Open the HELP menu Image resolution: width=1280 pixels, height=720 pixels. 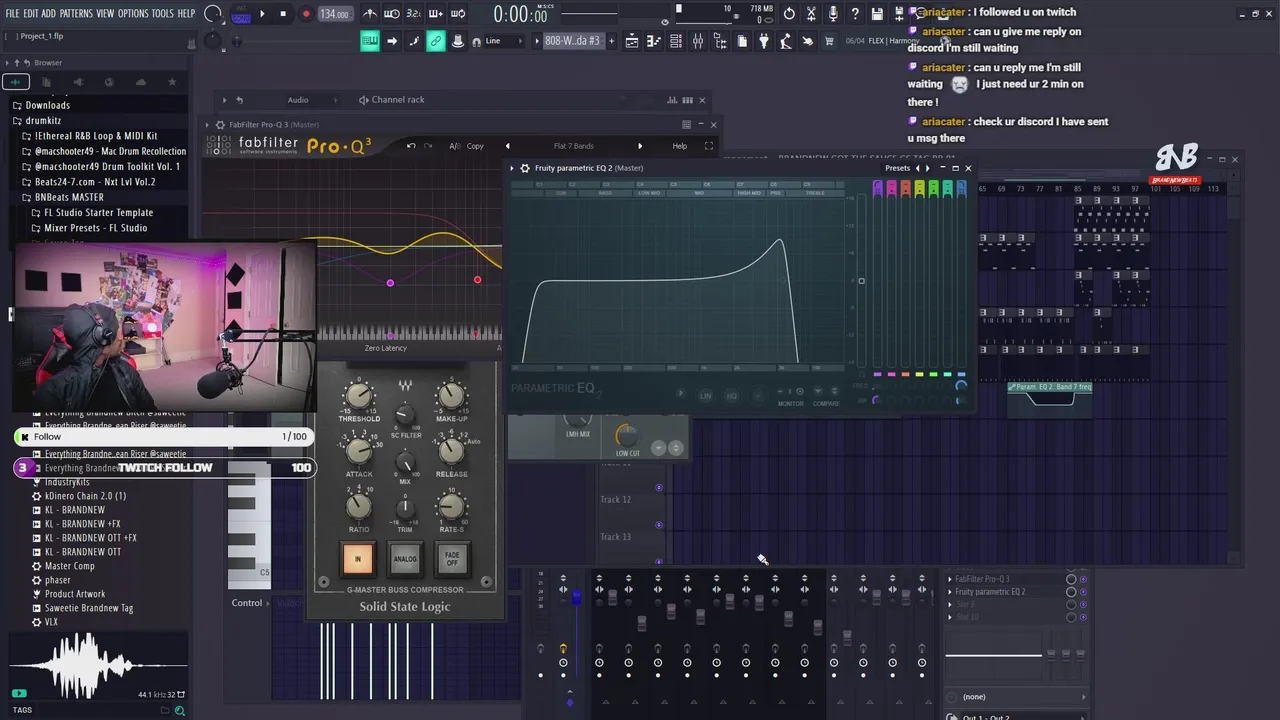click(186, 14)
